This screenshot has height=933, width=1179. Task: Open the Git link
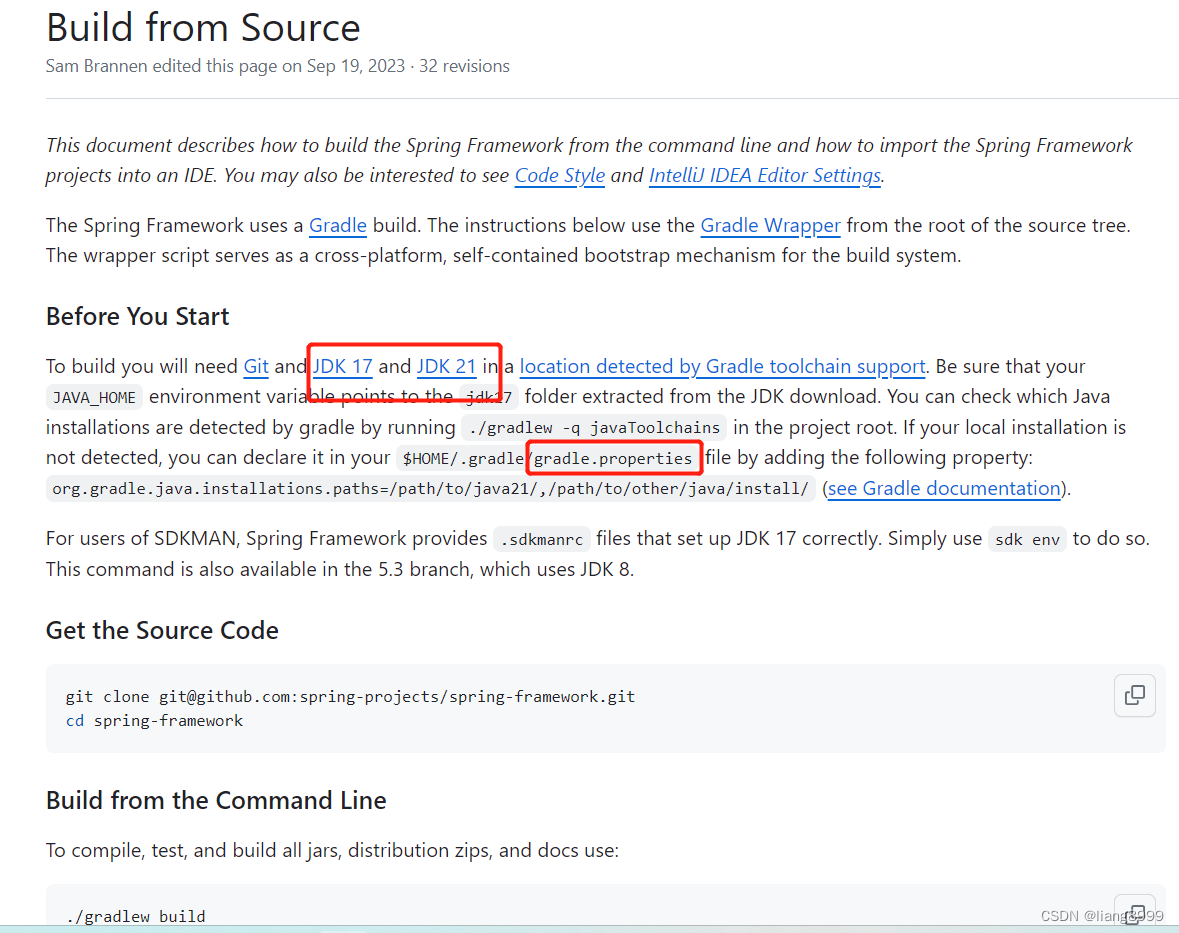tap(255, 366)
